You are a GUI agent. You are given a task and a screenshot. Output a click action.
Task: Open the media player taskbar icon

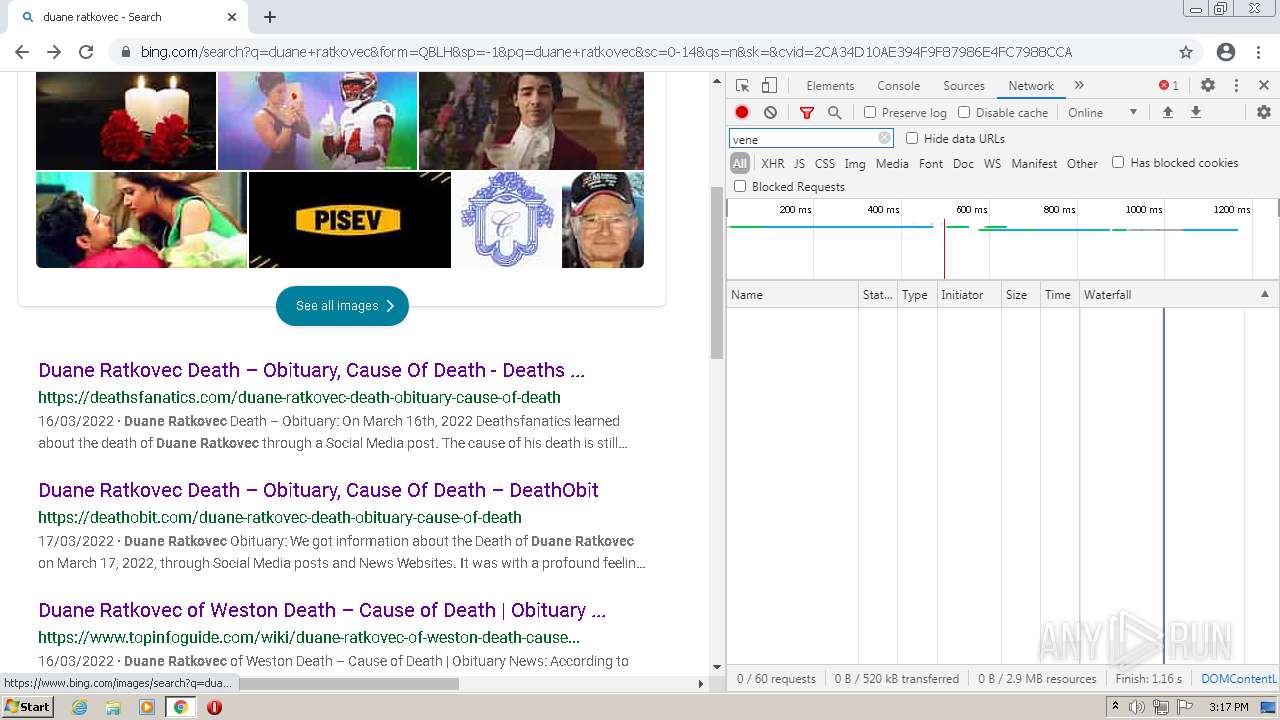tap(147, 707)
